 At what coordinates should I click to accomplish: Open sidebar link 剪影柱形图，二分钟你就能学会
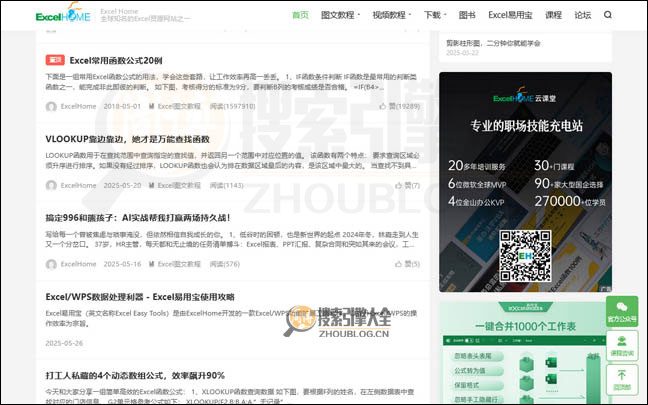click(x=493, y=43)
